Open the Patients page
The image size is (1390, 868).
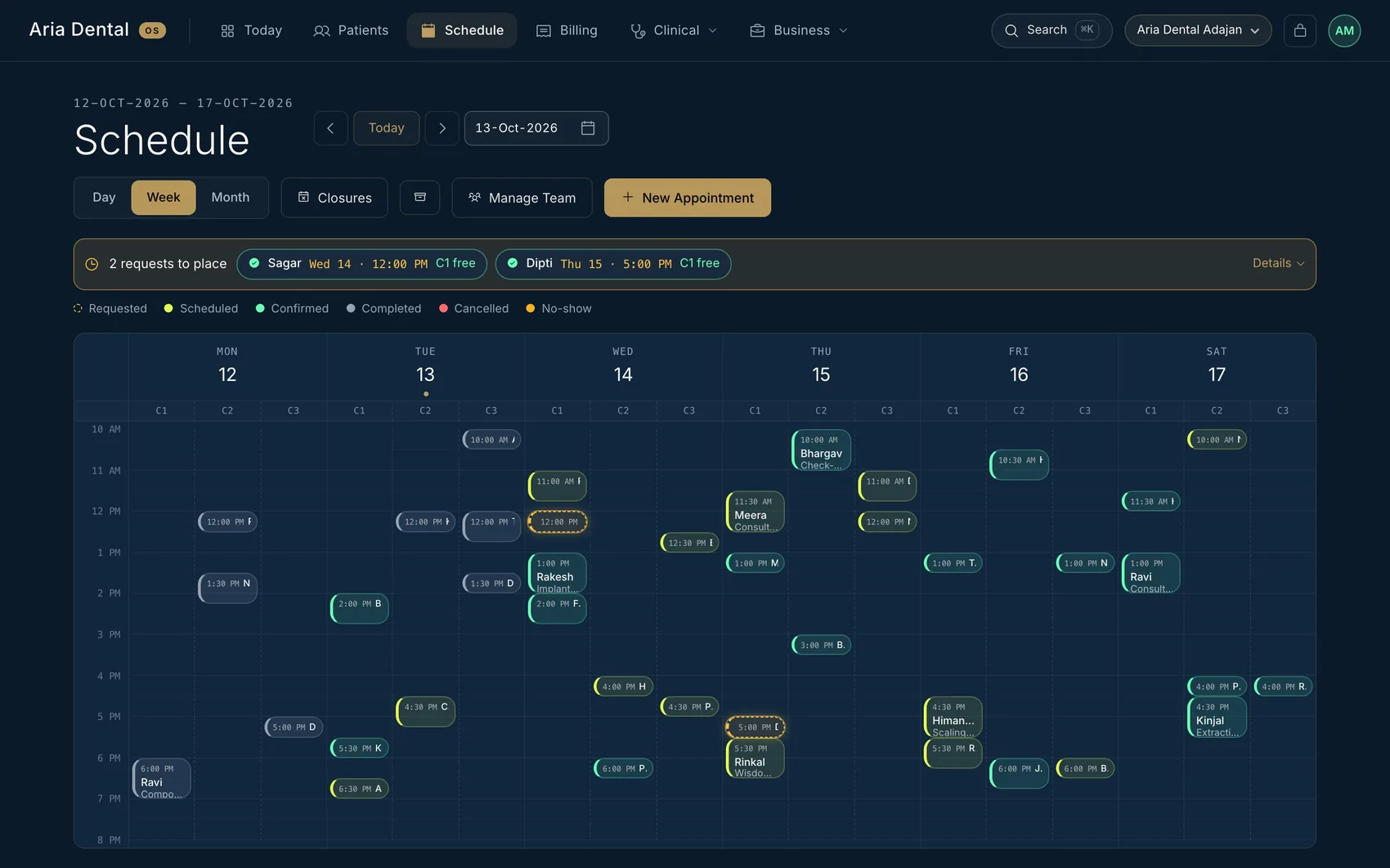click(351, 30)
